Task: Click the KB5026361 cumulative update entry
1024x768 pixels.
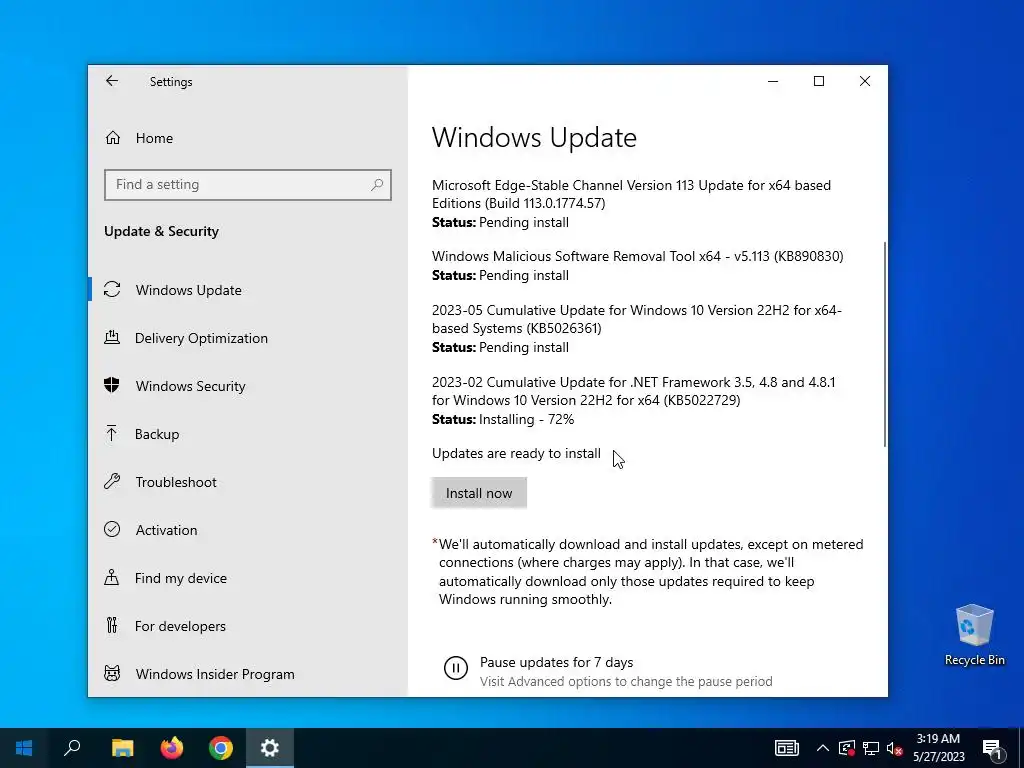Action: 637,328
